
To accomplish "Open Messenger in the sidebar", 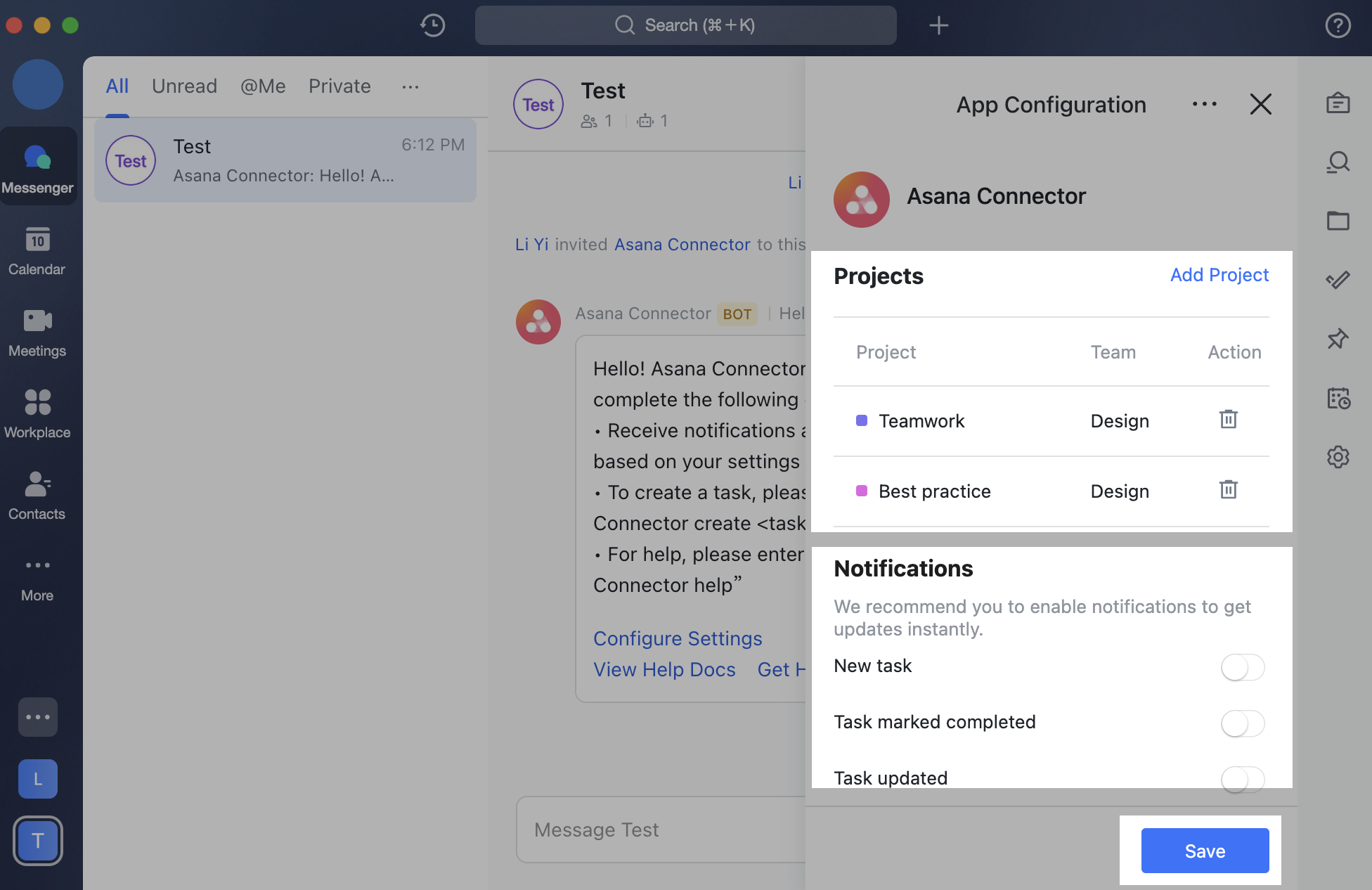I will pyautogui.click(x=38, y=167).
